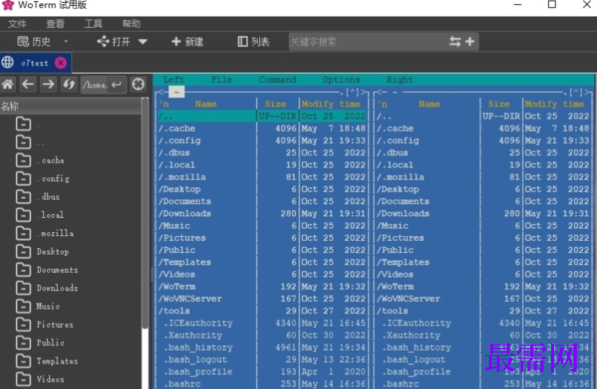Open the 文件 menu
Image resolution: width=597 pixels, height=389 pixels.
pyautogui.click(x=17, y=24)
